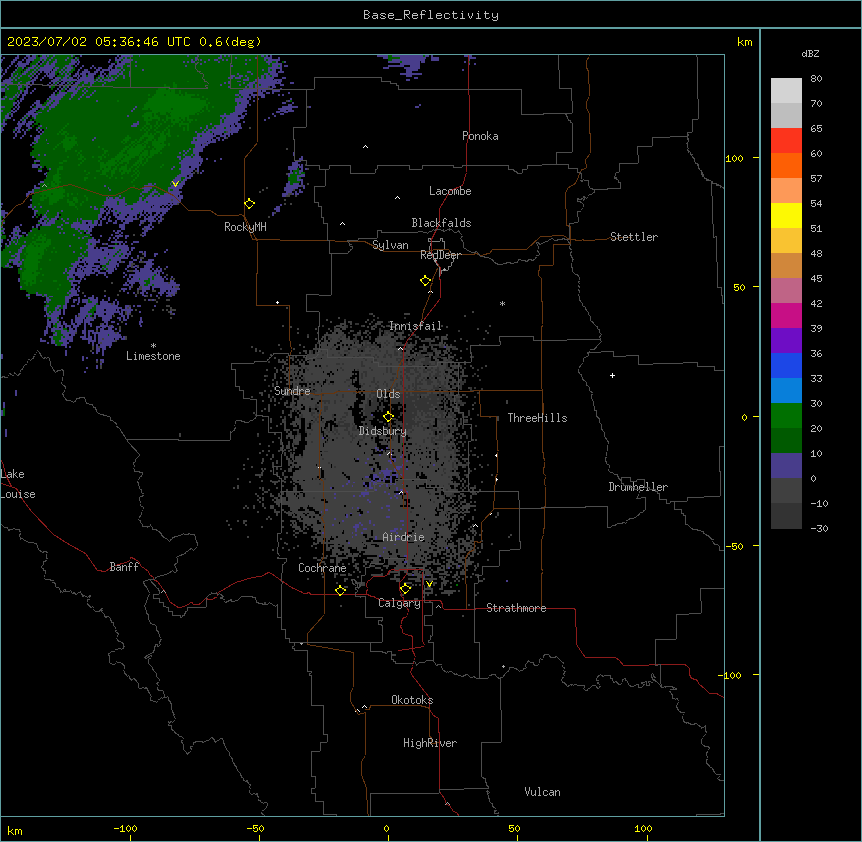Click the Vulcan label

pos(542,792)
